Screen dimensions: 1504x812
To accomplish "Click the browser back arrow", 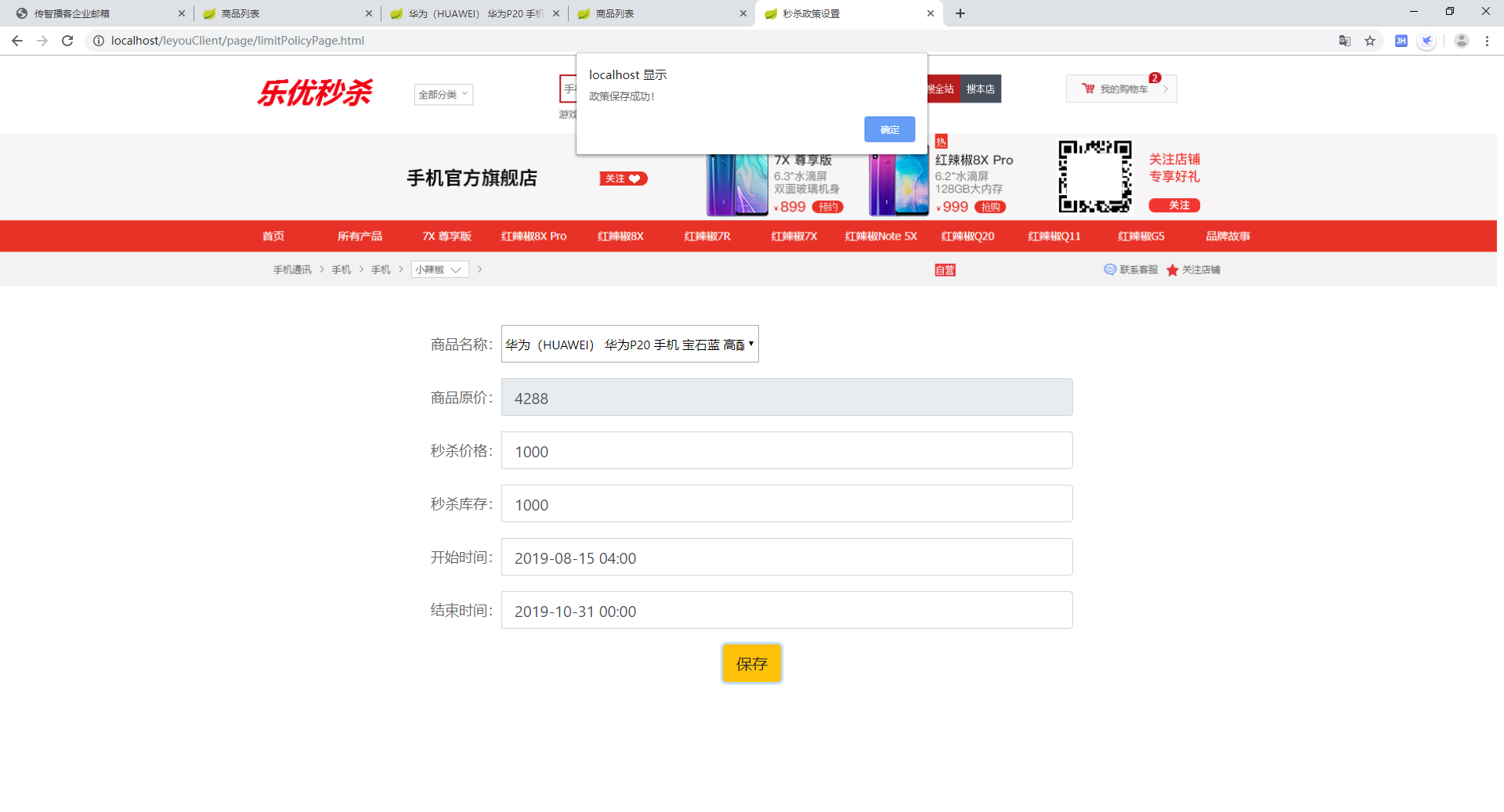I will pos(17,41).
